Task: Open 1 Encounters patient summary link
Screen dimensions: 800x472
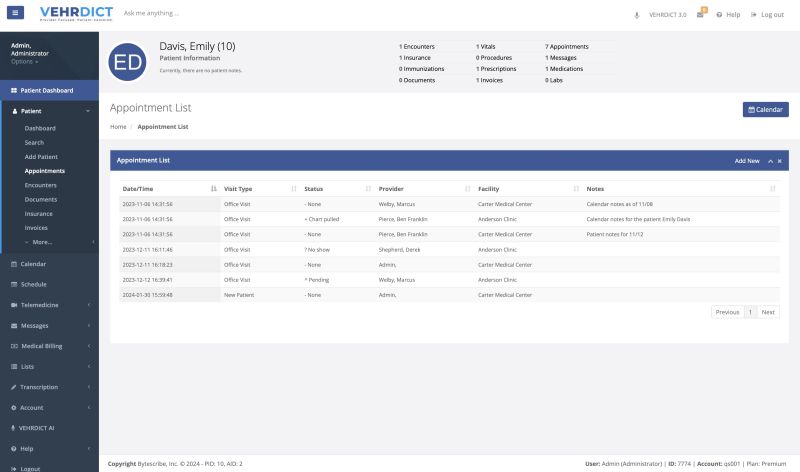Action: pyautogui.click(x=417, y=46)
